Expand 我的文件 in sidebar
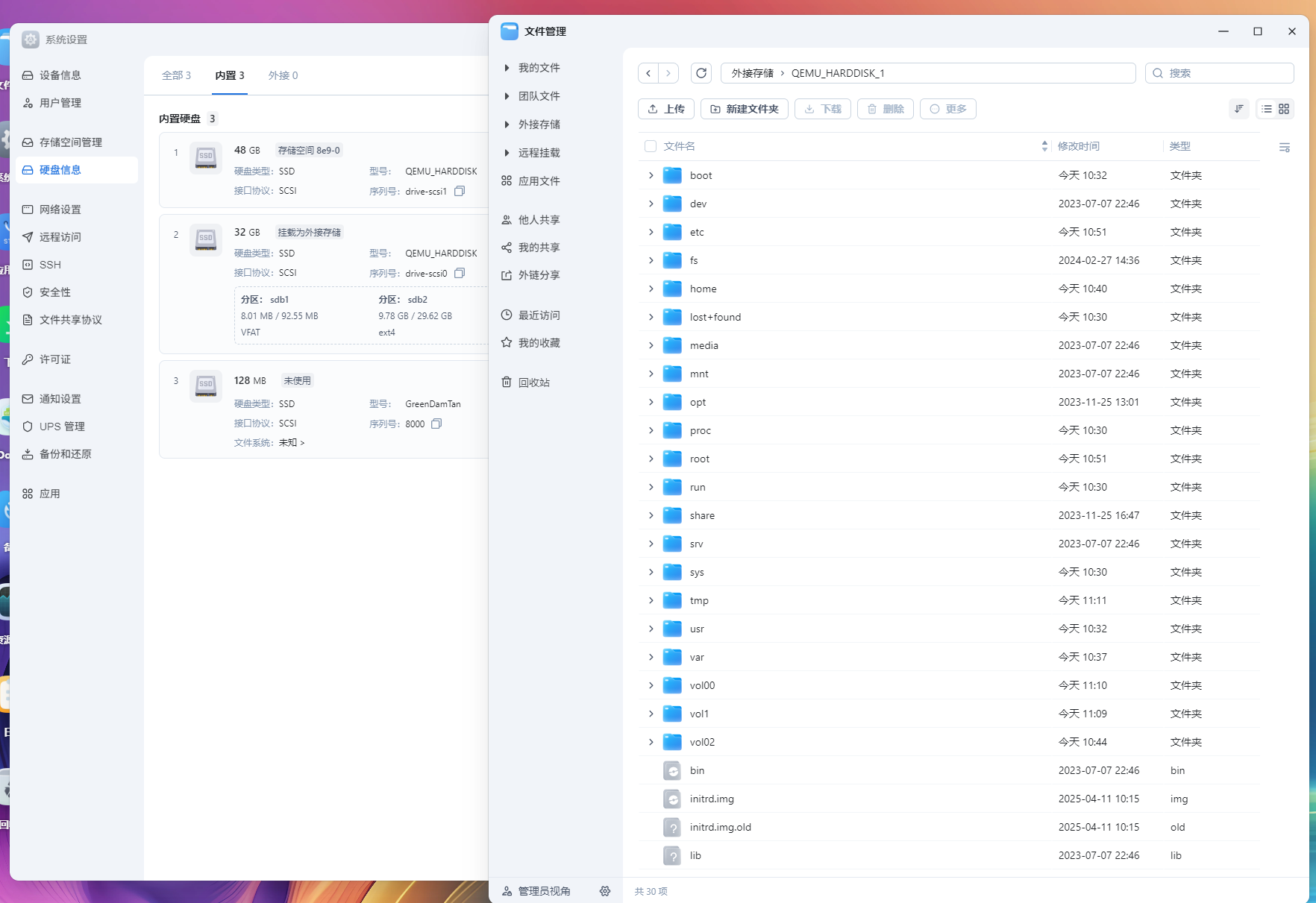1316x903 pixels. 507,68
